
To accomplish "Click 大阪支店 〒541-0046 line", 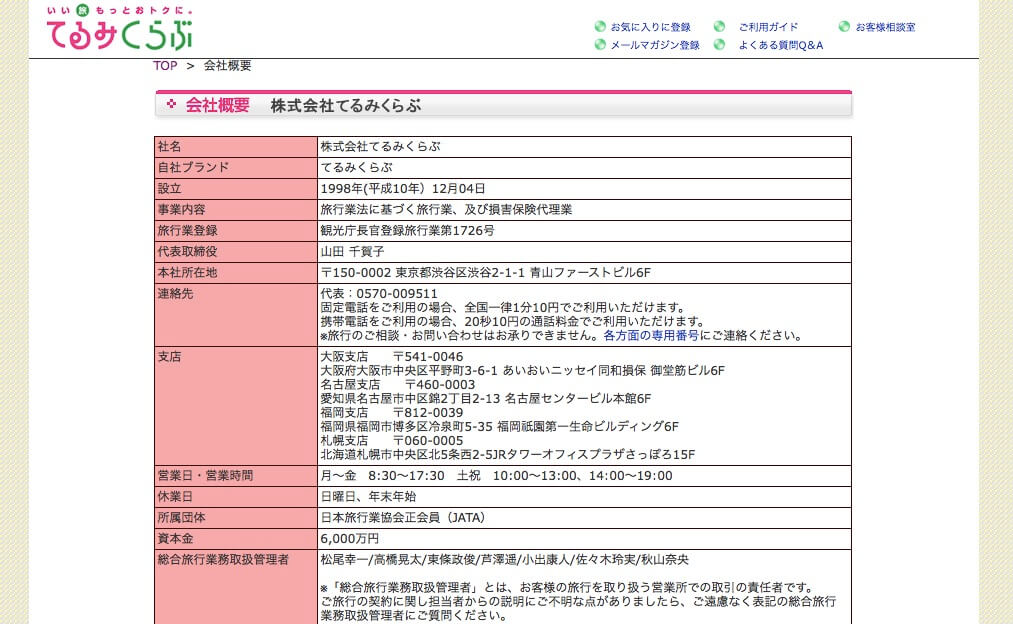I will pos(392,357).
